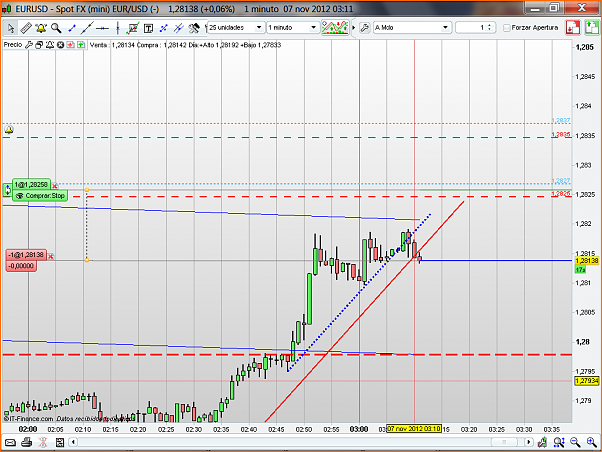This screenshot has width=602, height=452.
Task: Click the 03:00 time axis label
Action: (359, 429)
